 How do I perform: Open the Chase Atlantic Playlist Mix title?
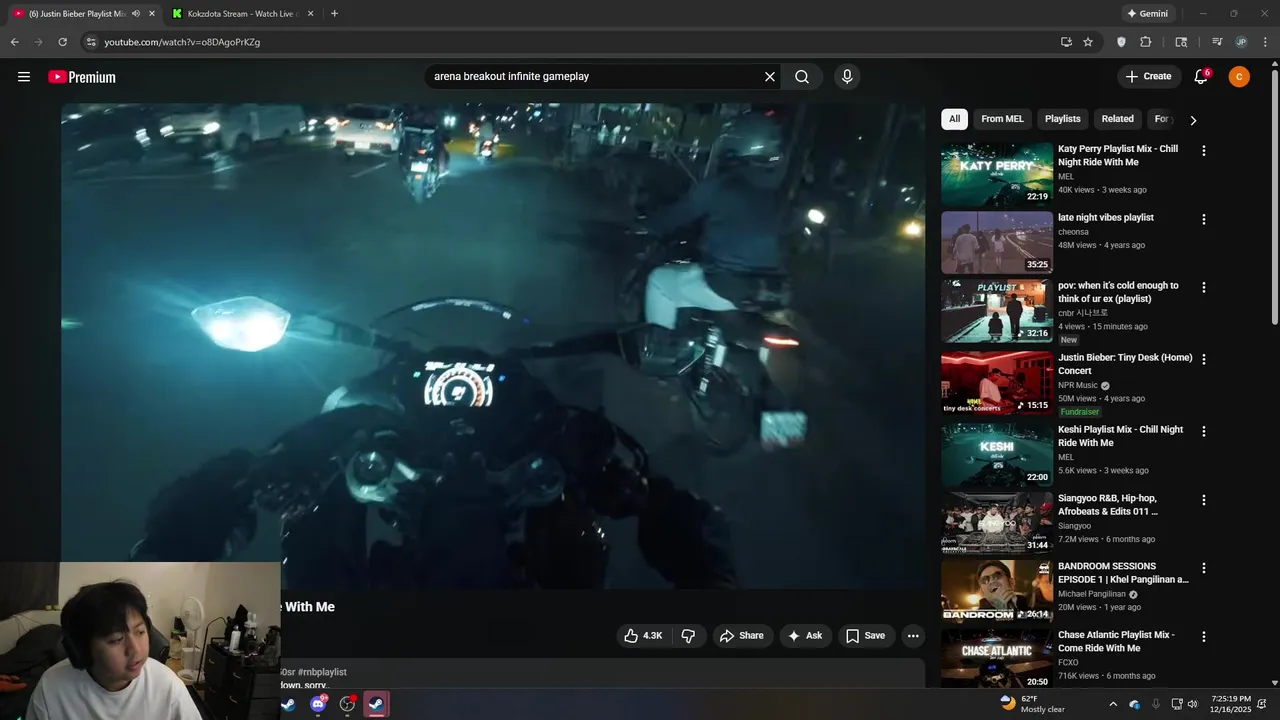pos(1116,641)
